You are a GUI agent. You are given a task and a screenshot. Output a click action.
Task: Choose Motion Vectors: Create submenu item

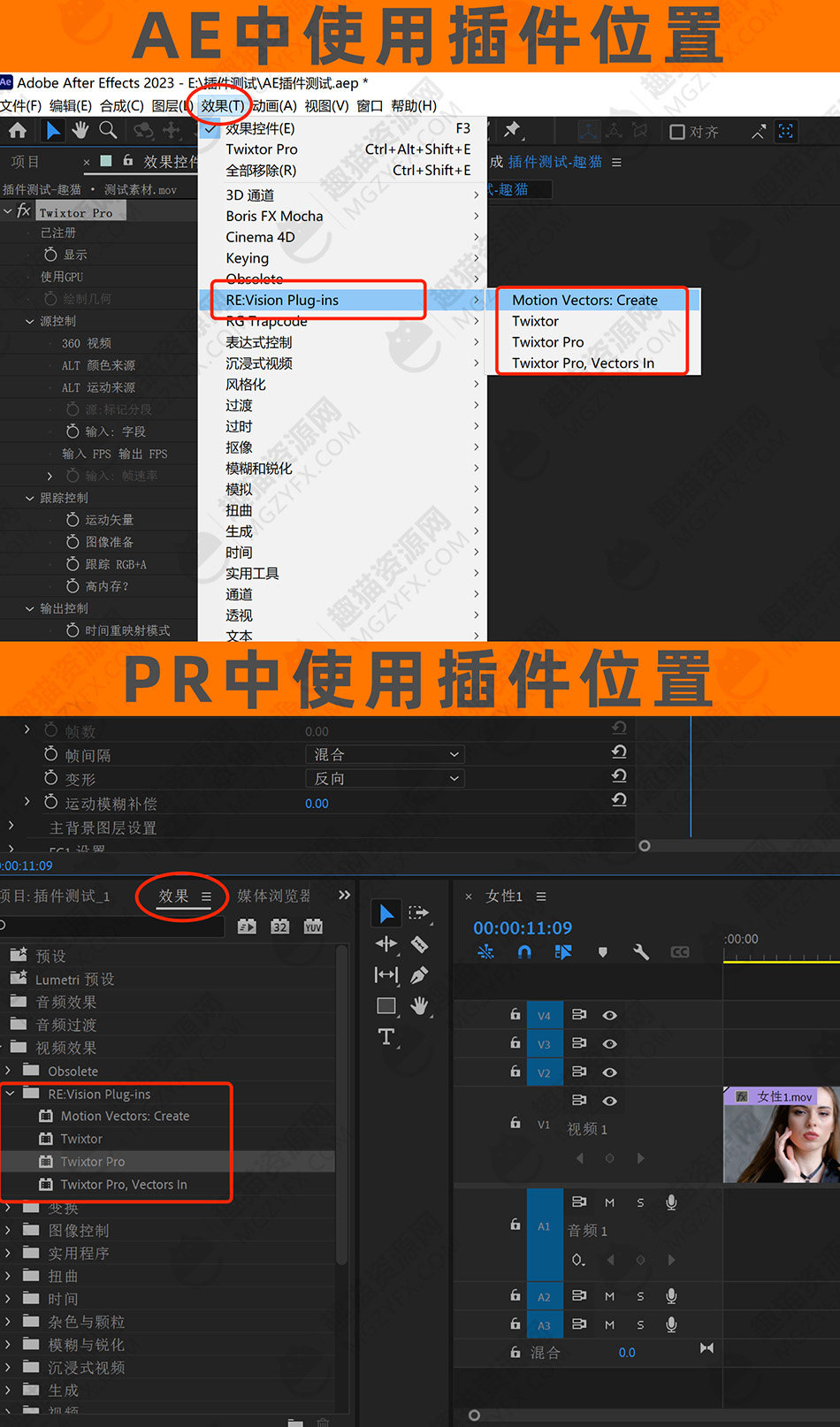pyautogui.click(x=584, y=301)
